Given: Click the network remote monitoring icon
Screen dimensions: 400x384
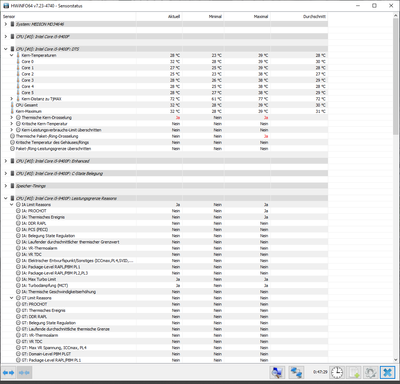Looking at the screenshot, I should [296, 372].
